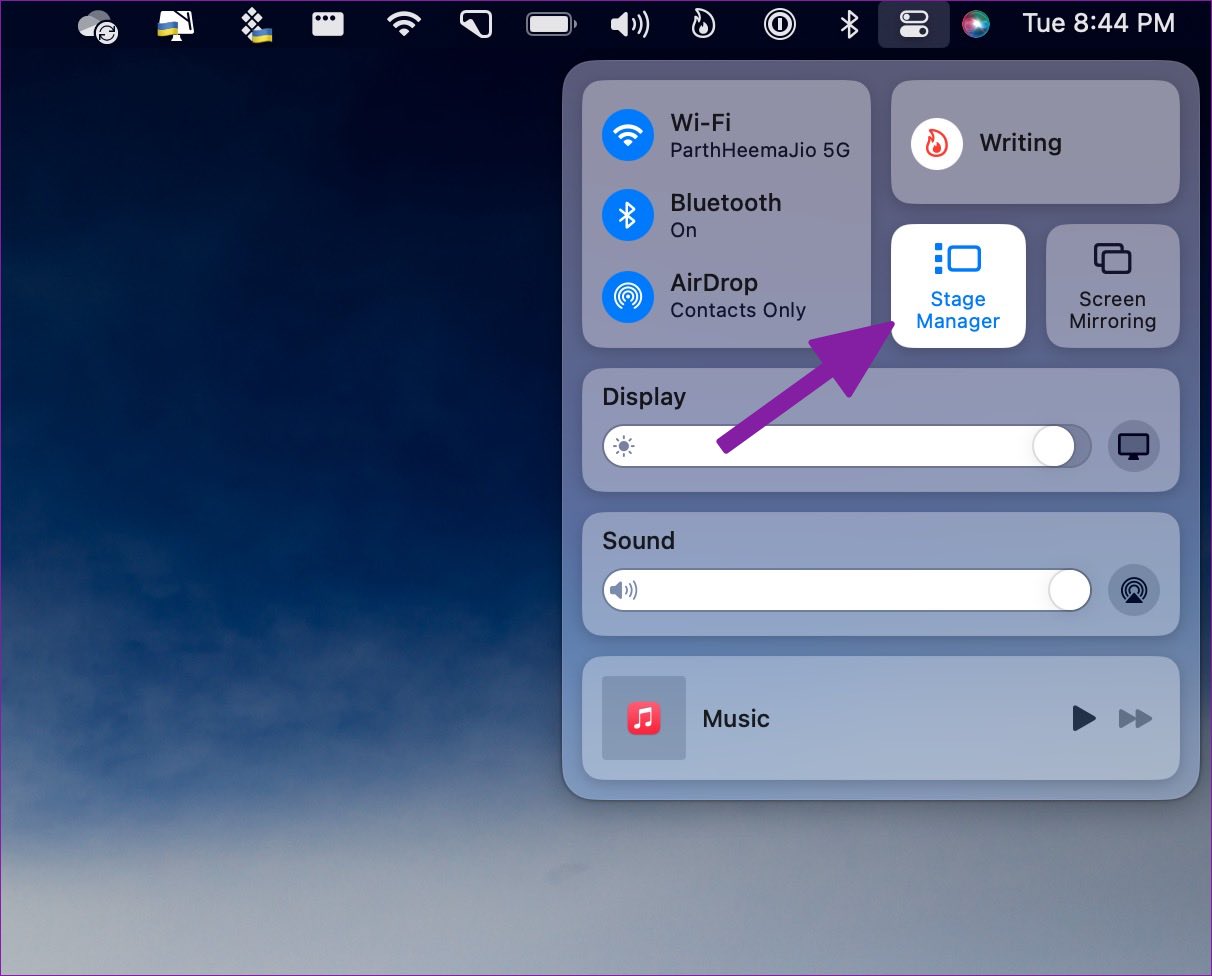Play music in Music widget

click(1083, 718)
